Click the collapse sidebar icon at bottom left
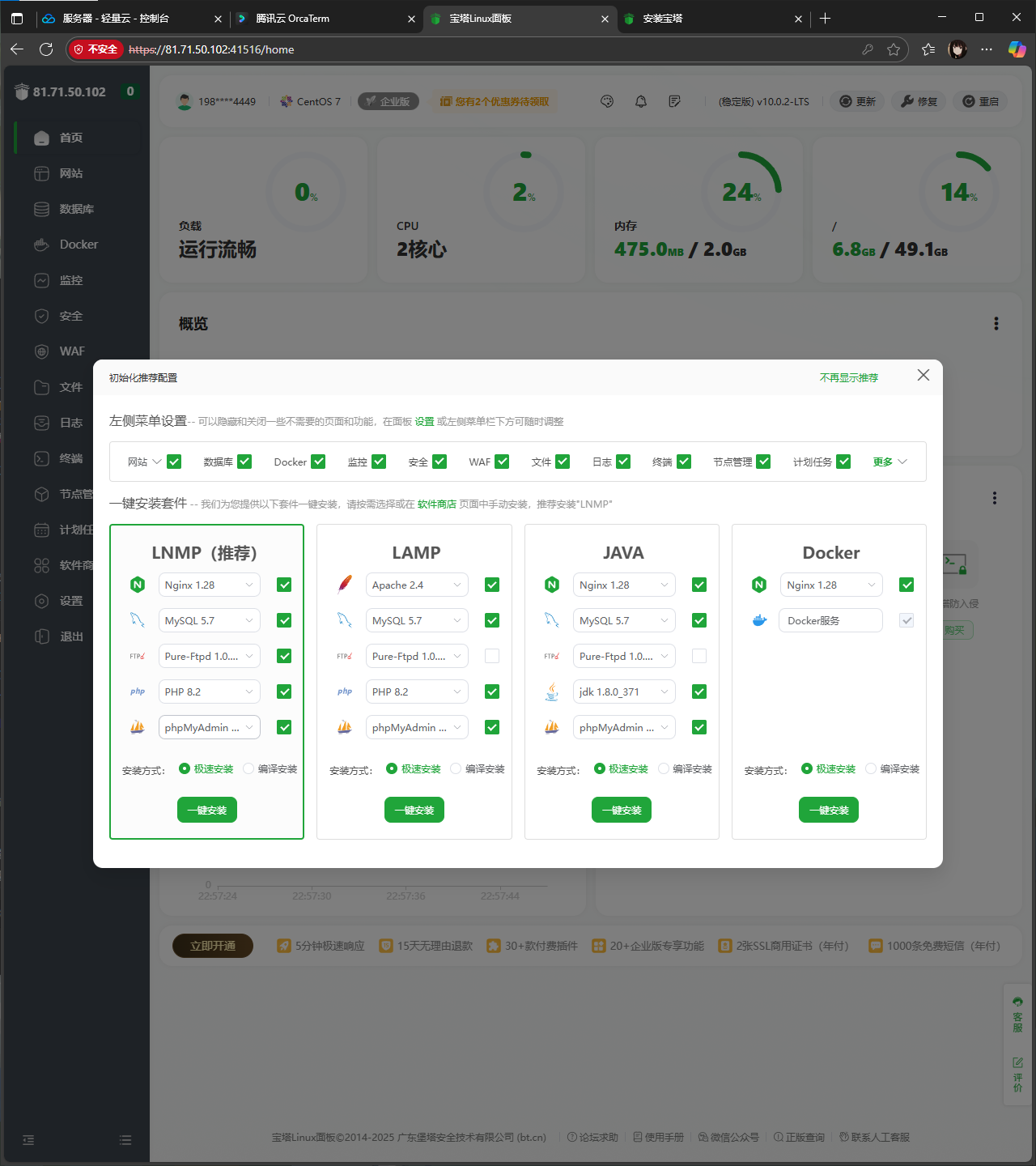This screenshot has height=1166, width=1036. [x=28, y=1140]
